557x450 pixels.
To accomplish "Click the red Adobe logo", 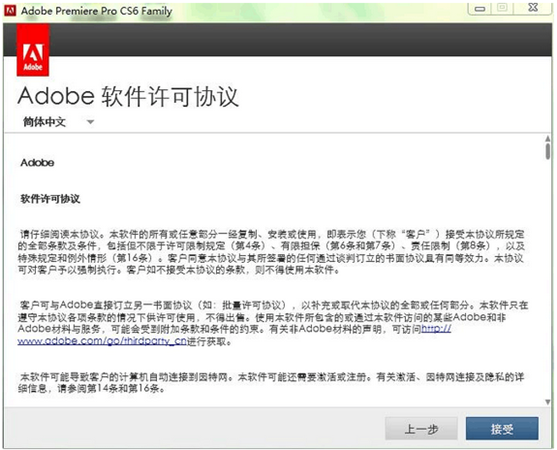I will tap(33, 50).
